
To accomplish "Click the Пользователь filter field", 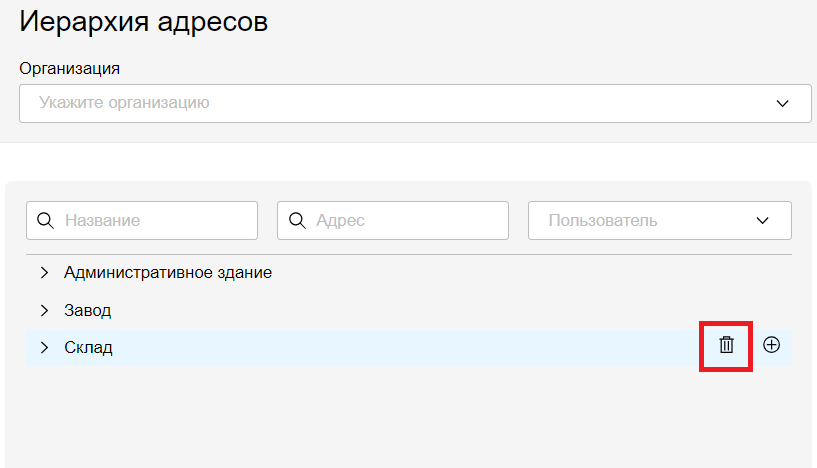I will tap(640, 221).
